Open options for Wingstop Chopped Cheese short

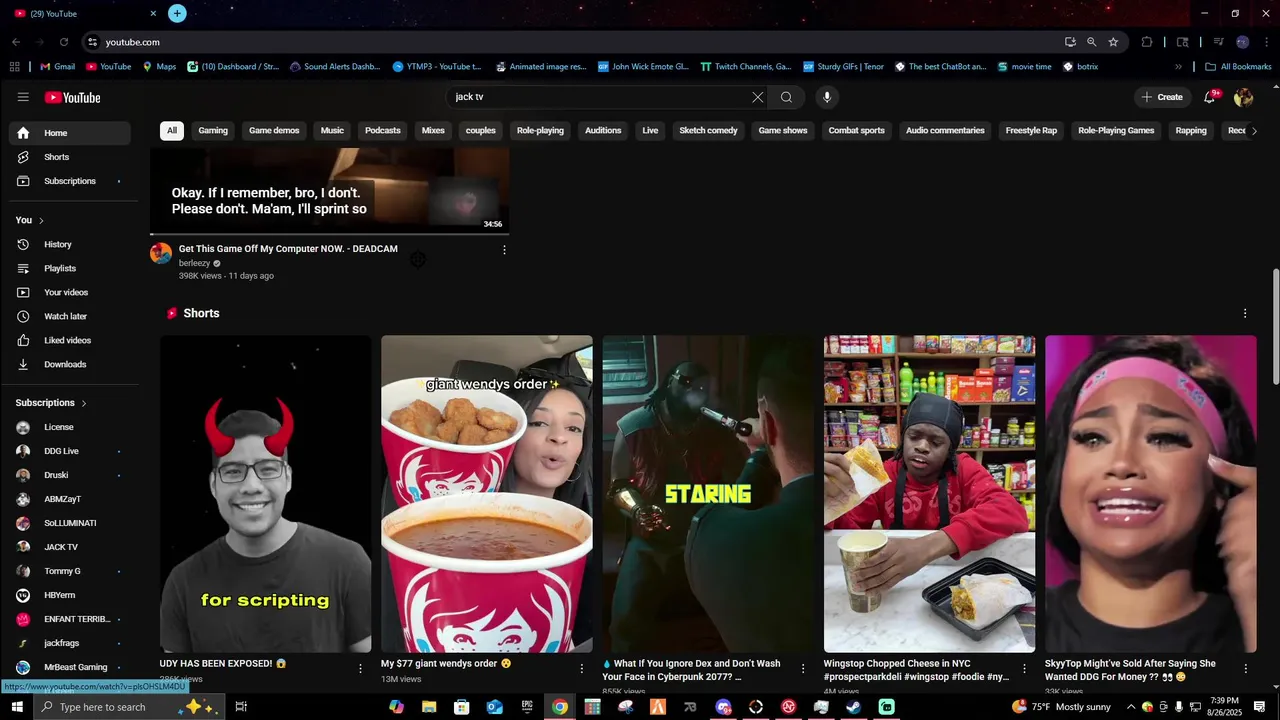[x=1024, y=668]
